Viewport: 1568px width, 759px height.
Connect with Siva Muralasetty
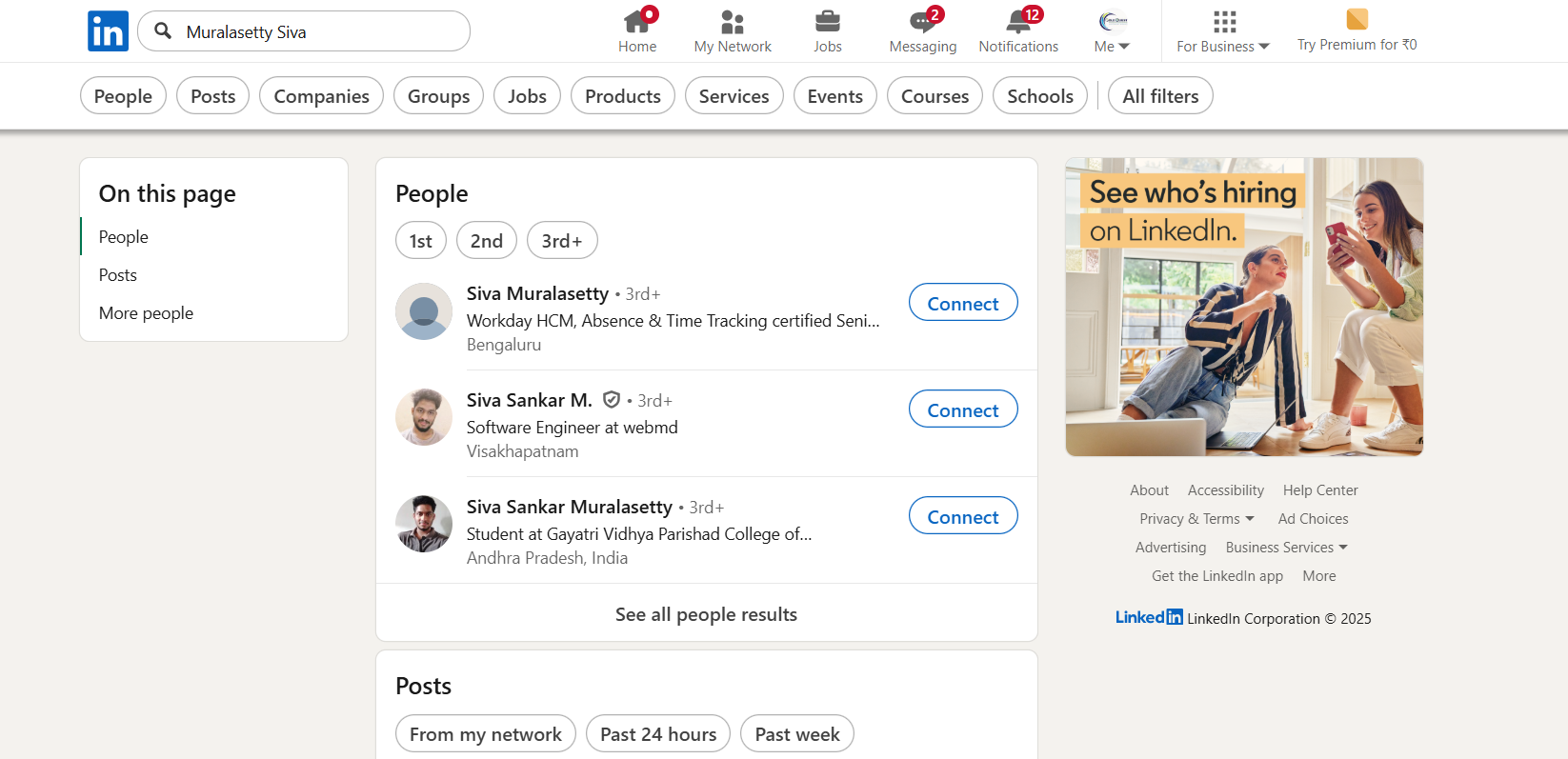(x=962, y=303)
